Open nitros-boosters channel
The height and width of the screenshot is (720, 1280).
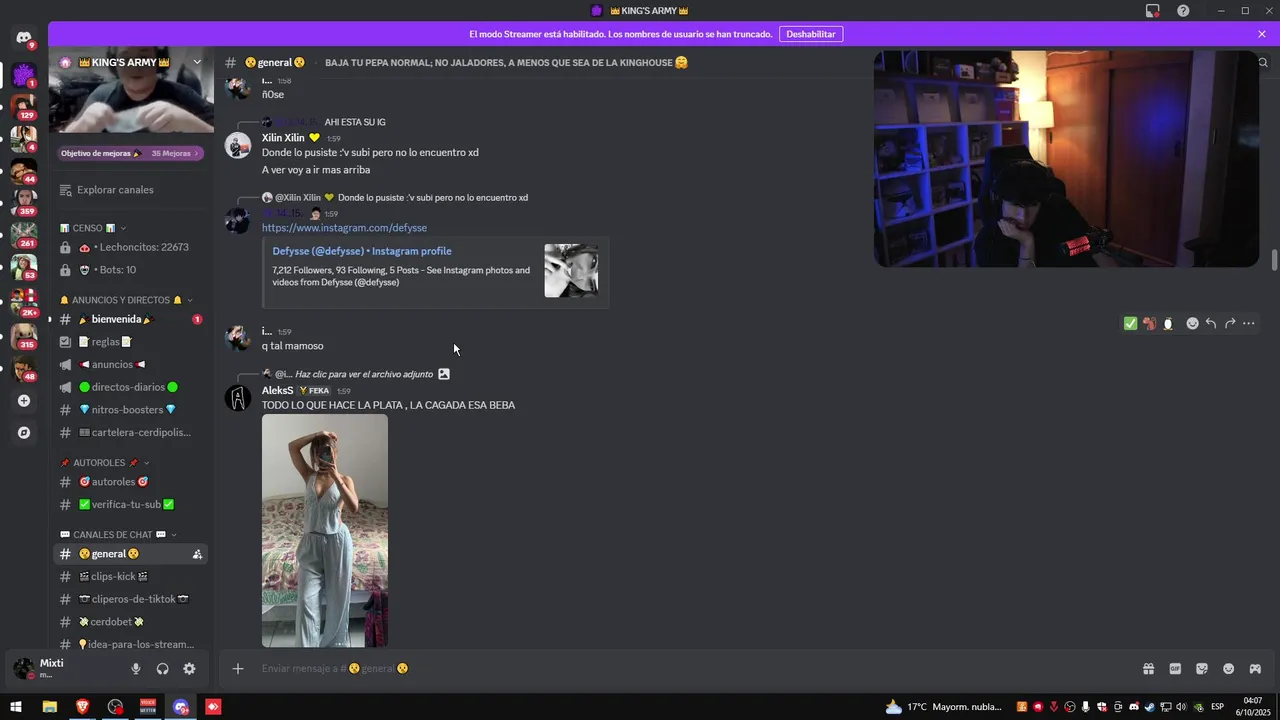[130, 410]
